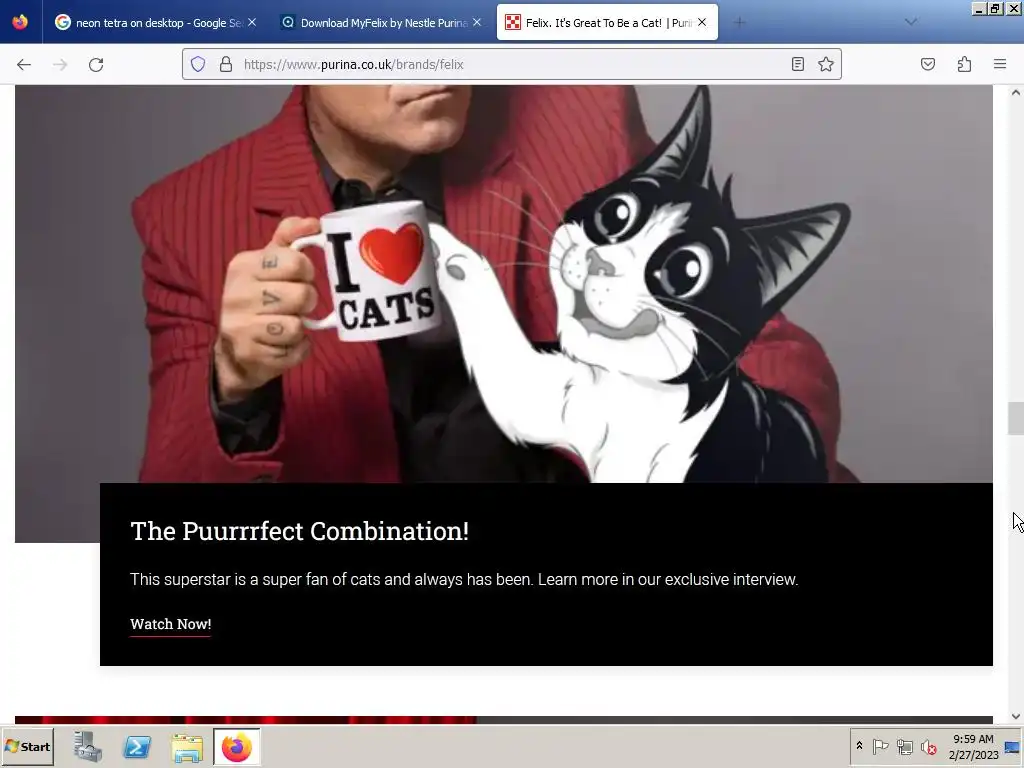The image size is (1024, 768).
Task: Open muted volume tray icon
Action: coord(928,746)
